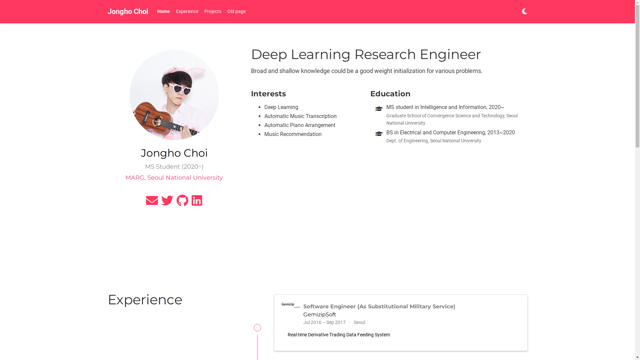640x360 pixels.
Task: Click 'Automatic Piano Arrangement' interest item
Action: pyautogui.click(x=300, y=125)
